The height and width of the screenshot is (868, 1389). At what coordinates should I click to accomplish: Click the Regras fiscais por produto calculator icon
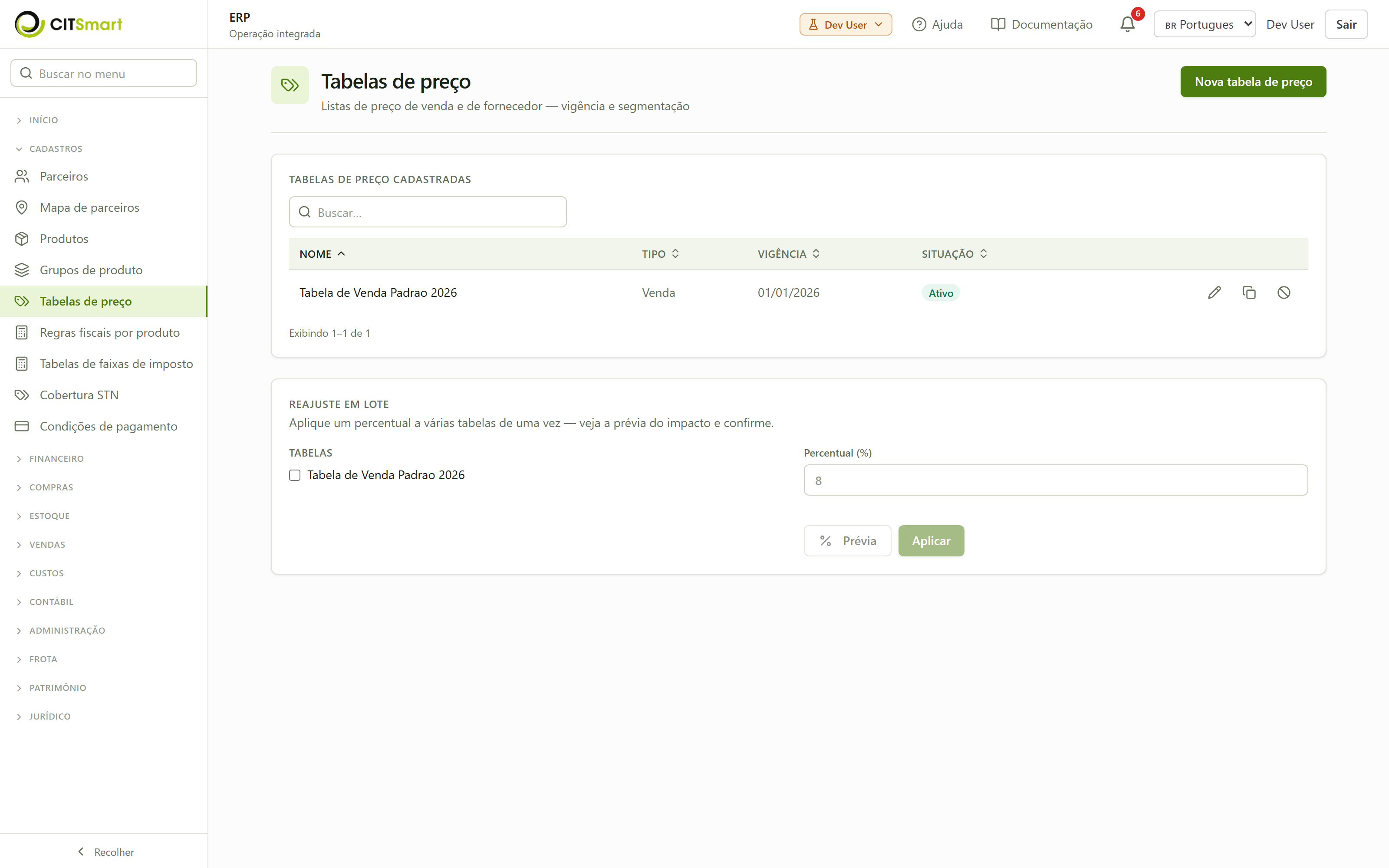pyautogui.click(x=22, y=332)
